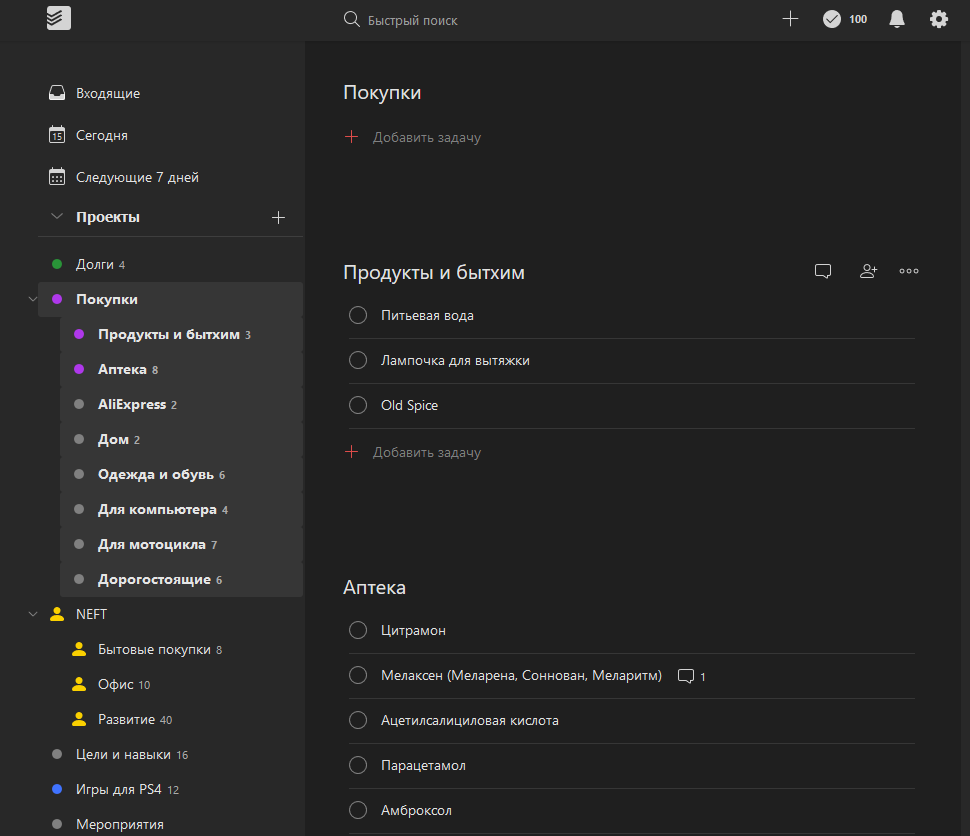
Task: Complete the Old Spice task
Action: pyautogui.click(x=358, y=406)
